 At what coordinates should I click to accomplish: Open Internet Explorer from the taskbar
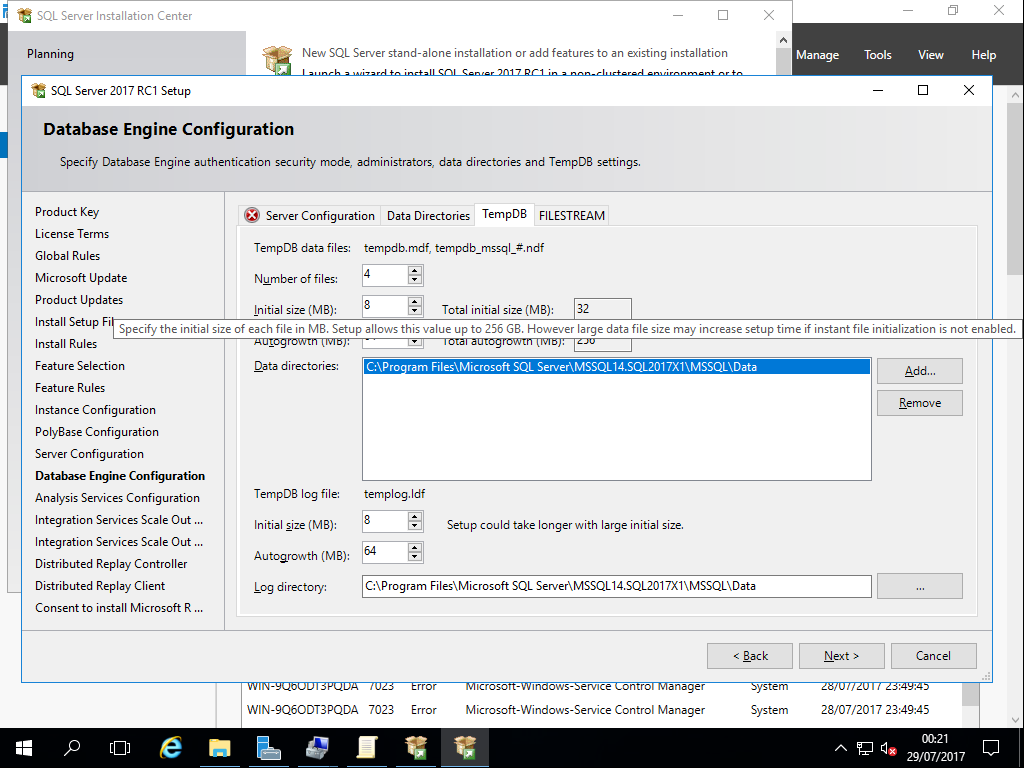point(171,747)
